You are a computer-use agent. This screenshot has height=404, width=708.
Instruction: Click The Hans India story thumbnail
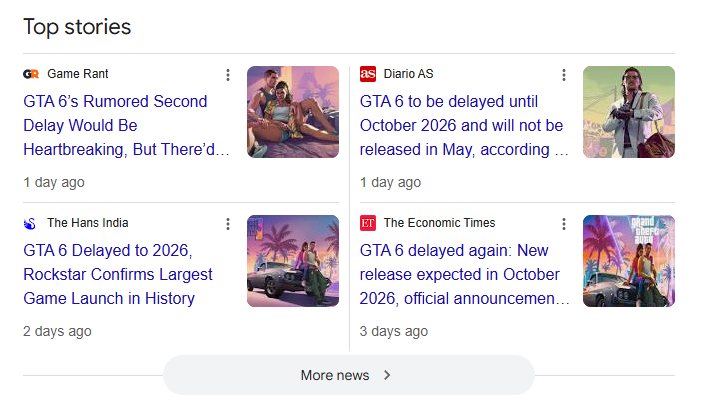(x=293, y=261)
